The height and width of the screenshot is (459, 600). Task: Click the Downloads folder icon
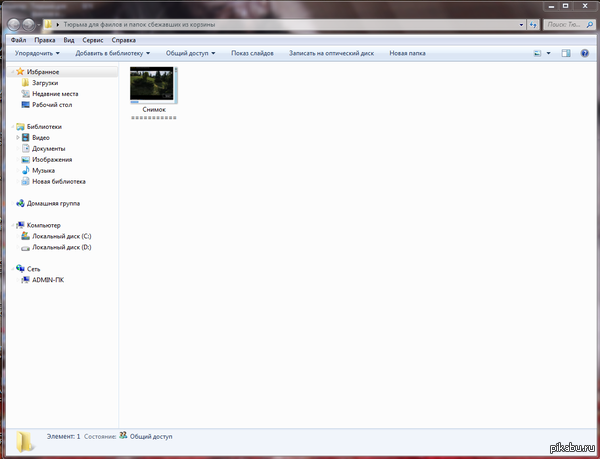click(26, 83)
